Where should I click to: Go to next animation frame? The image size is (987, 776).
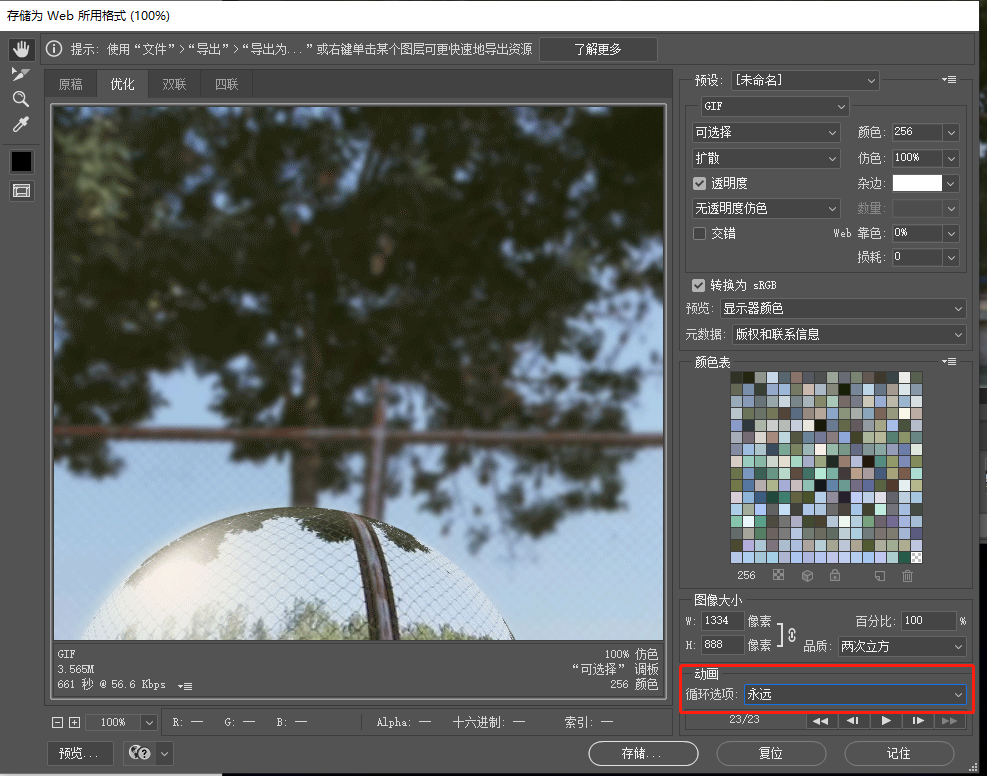click(x=918, y=721)
